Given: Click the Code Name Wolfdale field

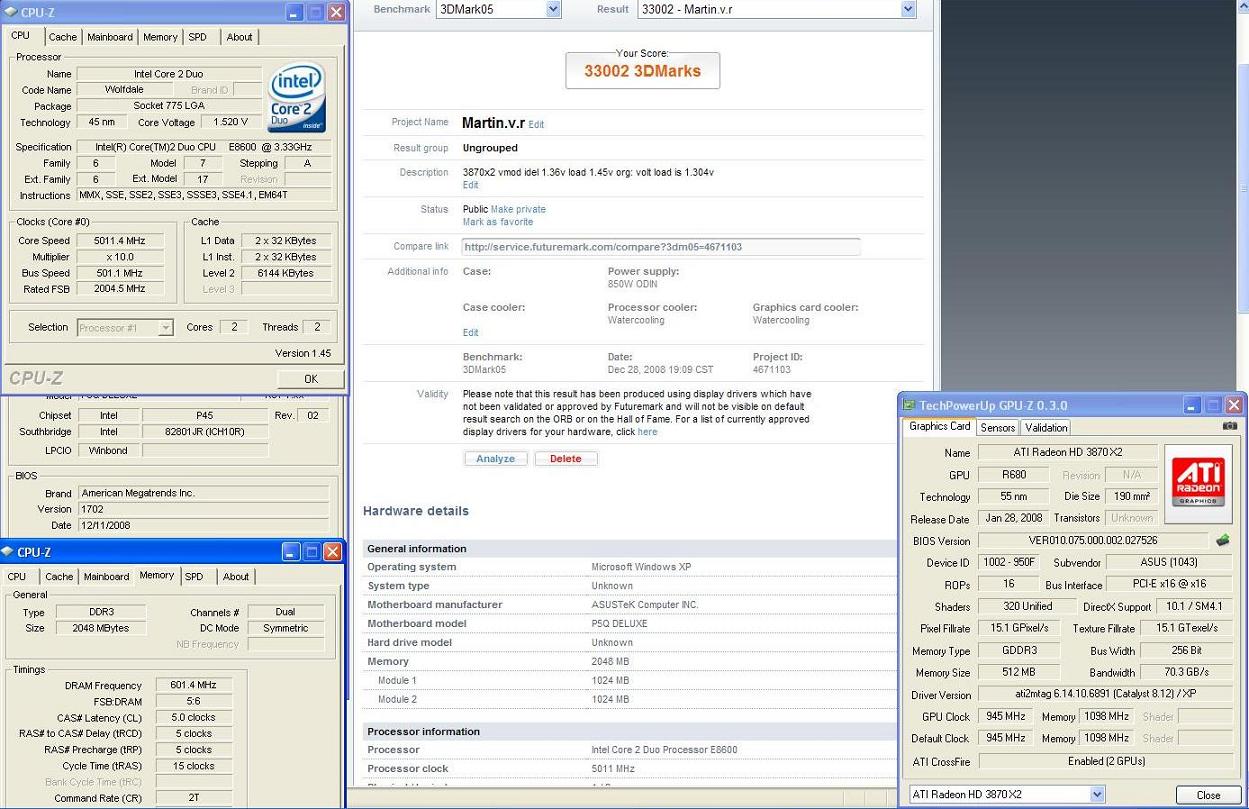Looking at the screenshot, I should tap(124, 90).
